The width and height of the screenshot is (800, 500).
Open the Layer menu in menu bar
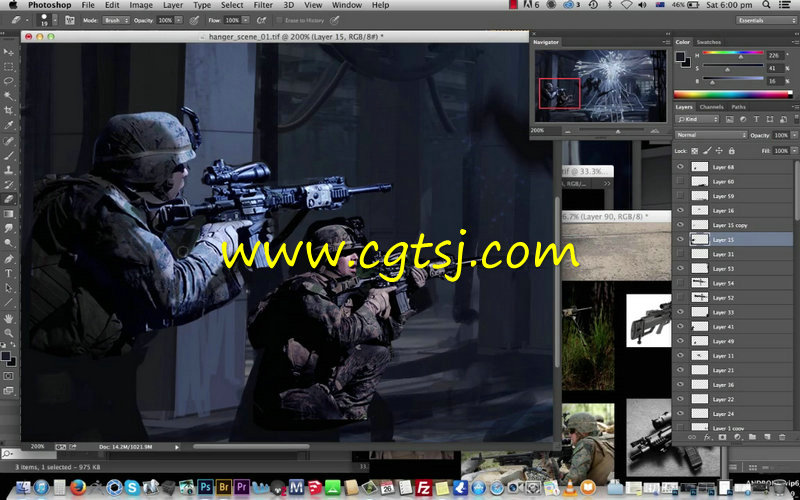point(173,5)
